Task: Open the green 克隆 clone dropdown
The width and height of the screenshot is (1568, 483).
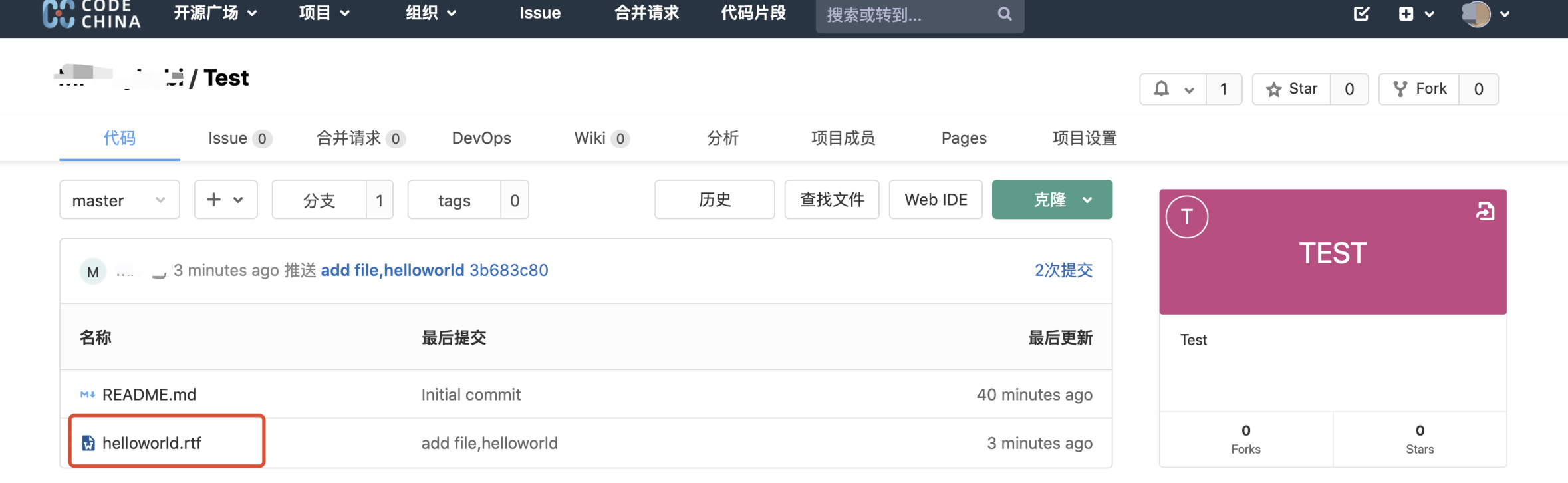Action: (x=1052, y=200)
